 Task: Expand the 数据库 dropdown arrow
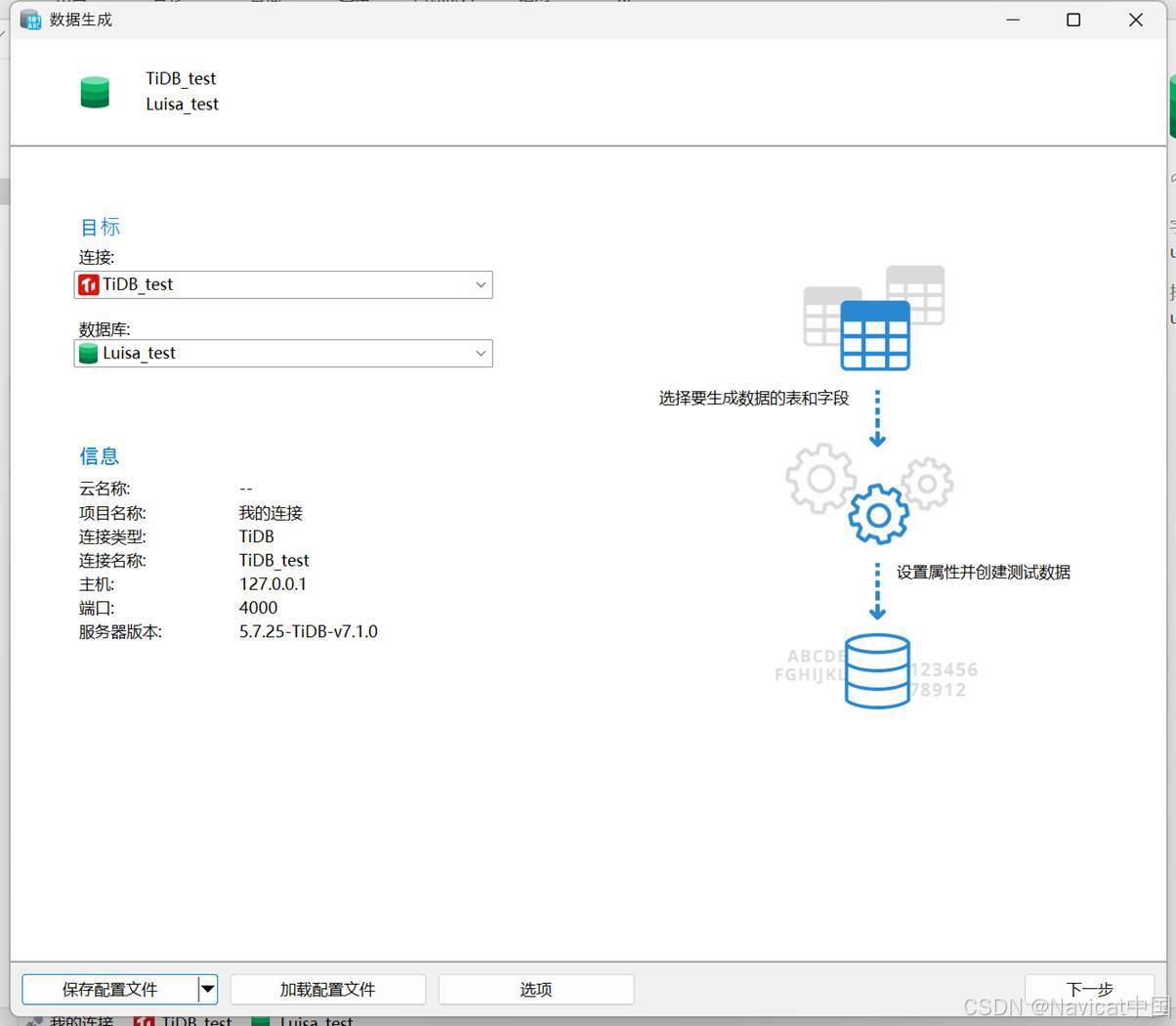click(481, 353)
